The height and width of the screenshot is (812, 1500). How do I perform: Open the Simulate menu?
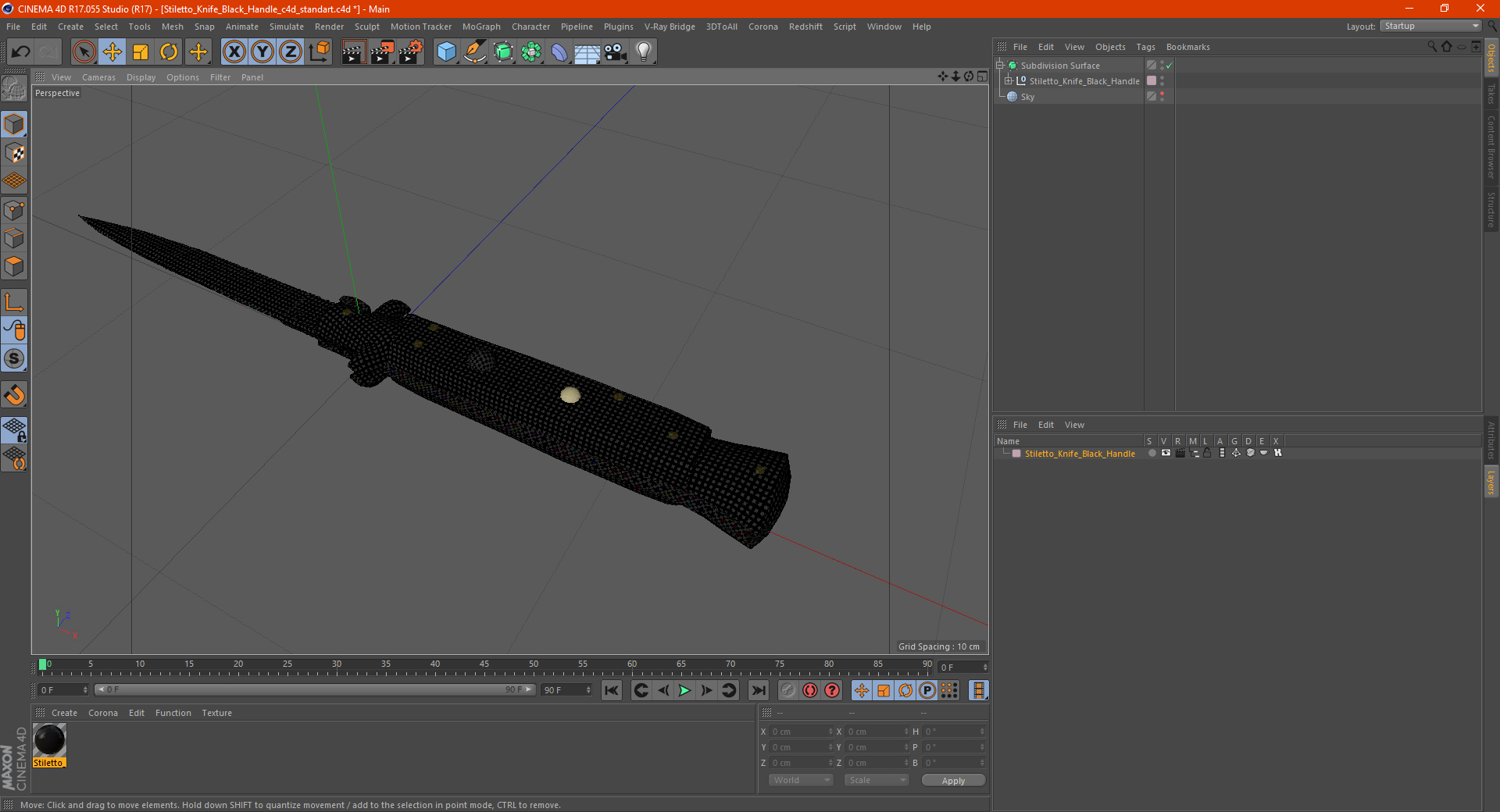tap(287, 27)
